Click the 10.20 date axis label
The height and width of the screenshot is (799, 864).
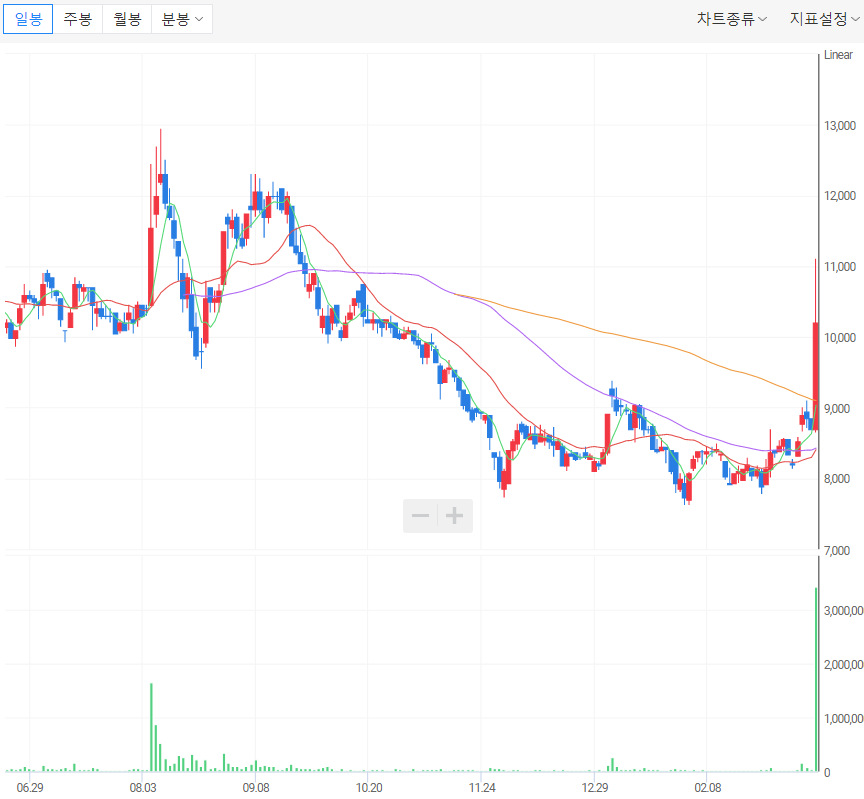[x=369, y=787]
